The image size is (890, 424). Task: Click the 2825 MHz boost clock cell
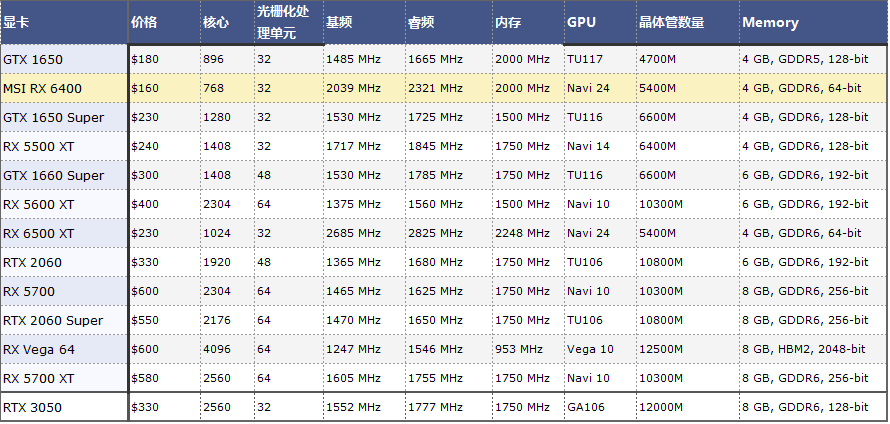coord(448,233)
